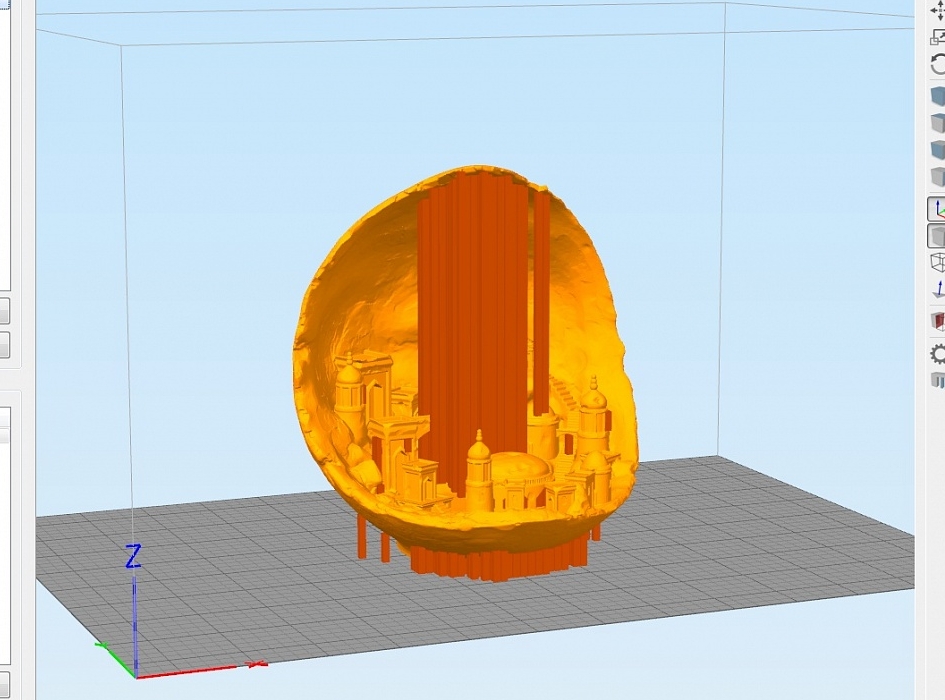Open the Customize Support Structures tool
Image resolution: width=945 pixels, height=700 pixels.
[x=938, y=380]
